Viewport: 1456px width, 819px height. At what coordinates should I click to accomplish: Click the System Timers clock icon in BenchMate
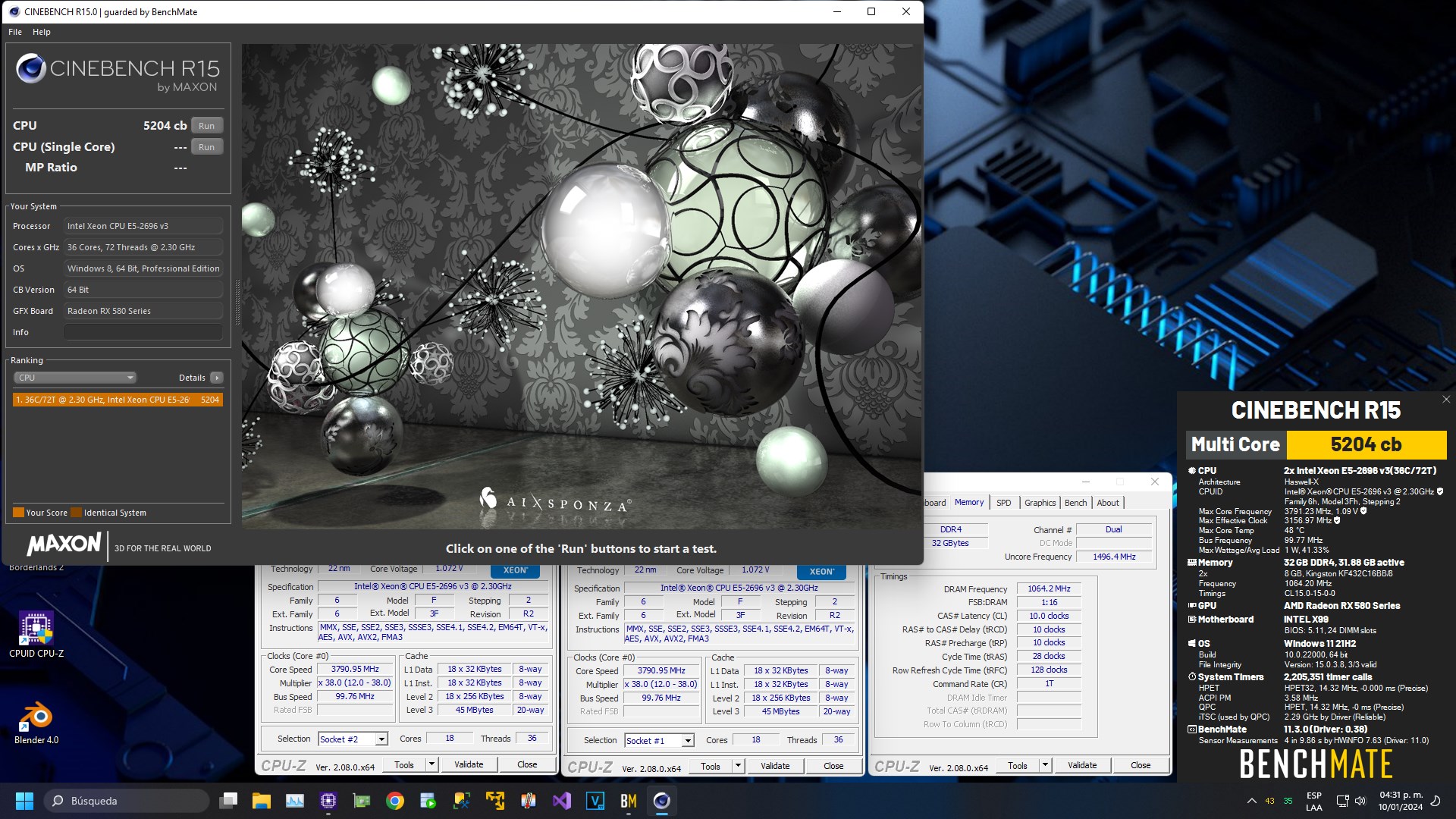1192,677
